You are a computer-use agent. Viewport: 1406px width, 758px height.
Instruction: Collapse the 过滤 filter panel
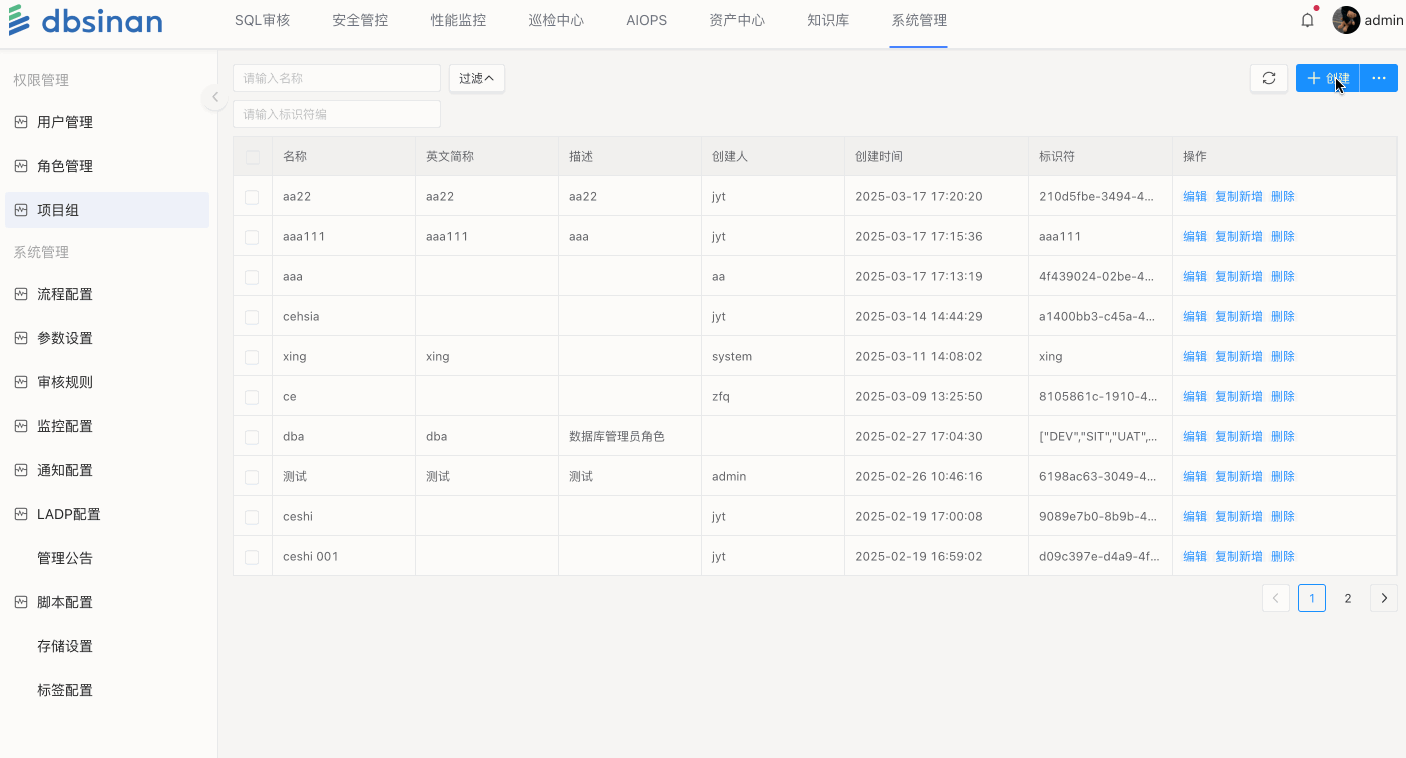click(x=476, y=78)
